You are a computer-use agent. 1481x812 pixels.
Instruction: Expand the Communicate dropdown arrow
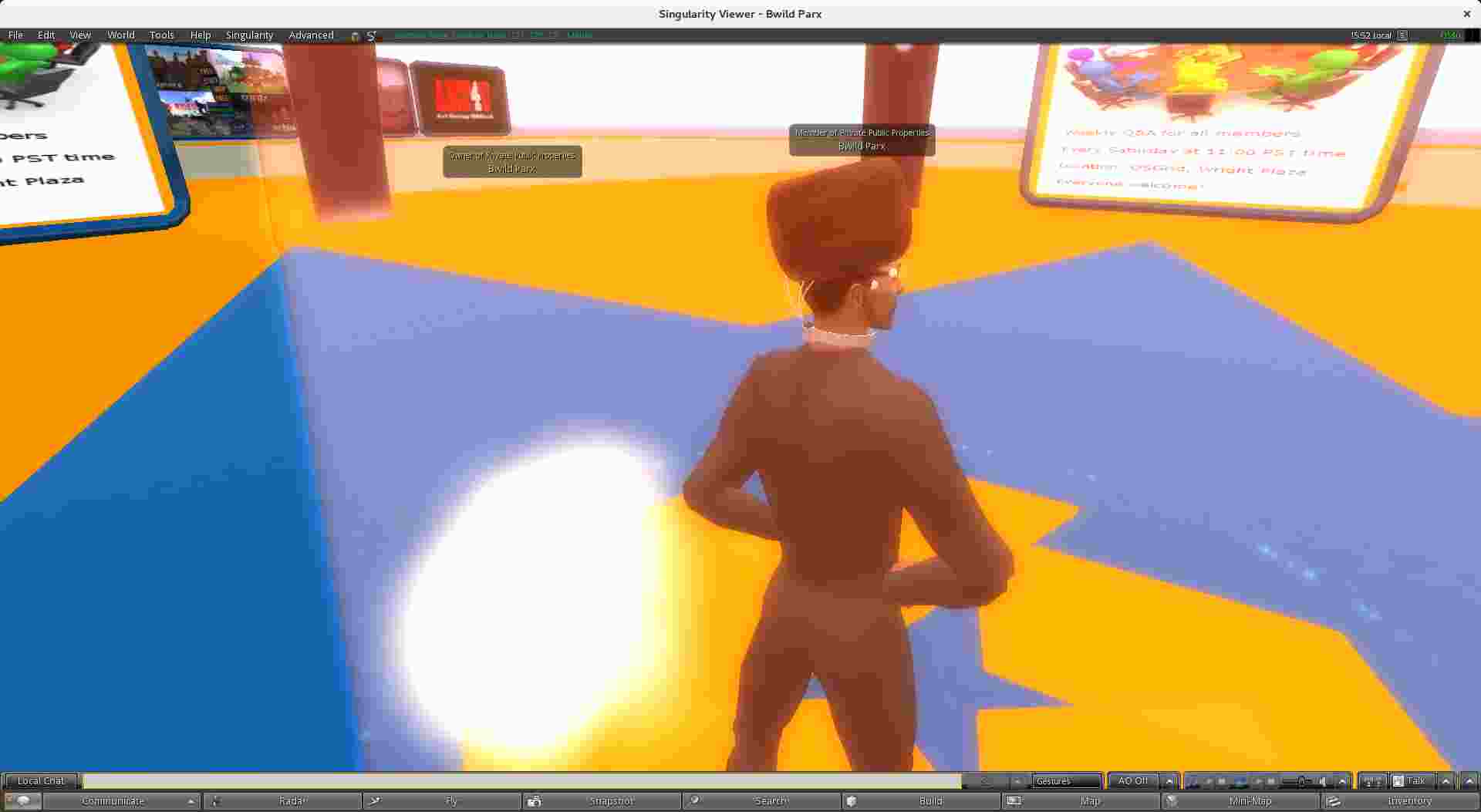pyautogui.click(x=191, y=801)
